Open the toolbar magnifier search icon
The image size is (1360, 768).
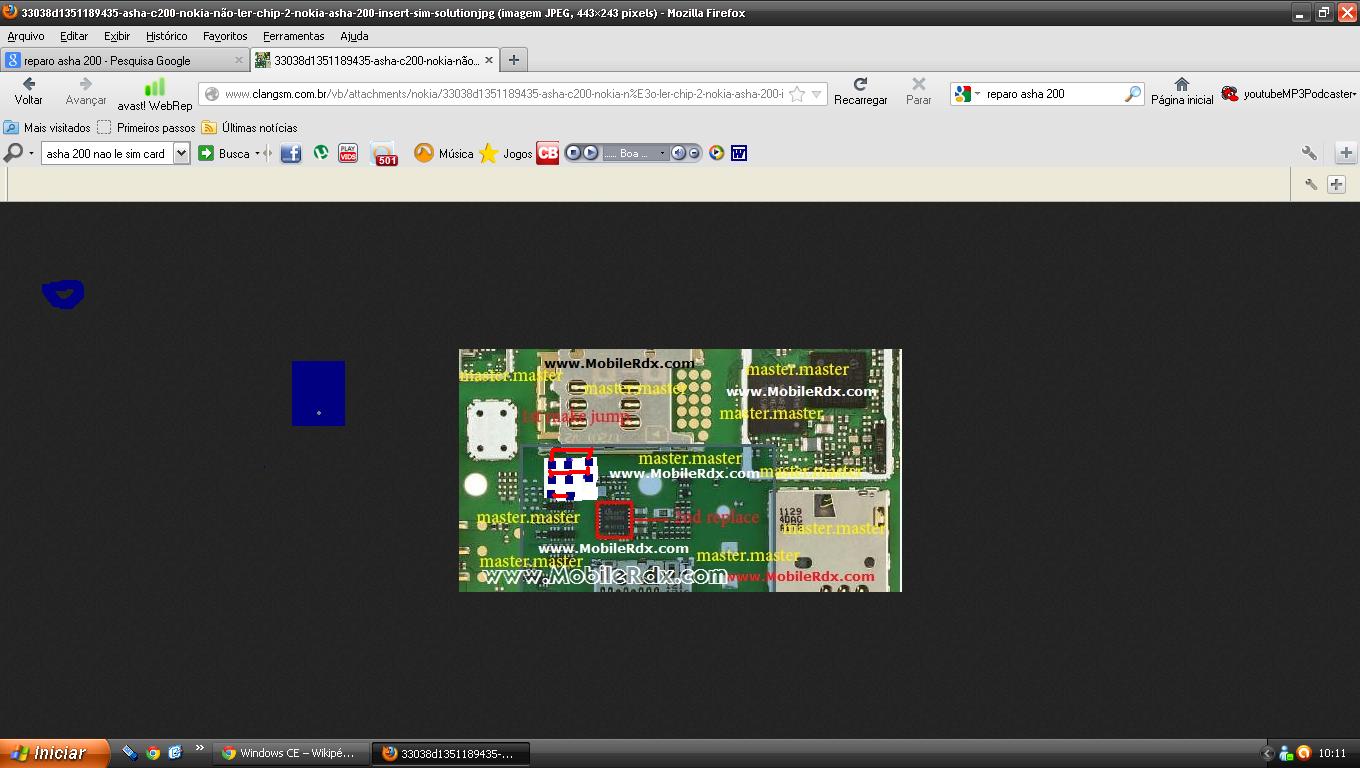[14, 153]
